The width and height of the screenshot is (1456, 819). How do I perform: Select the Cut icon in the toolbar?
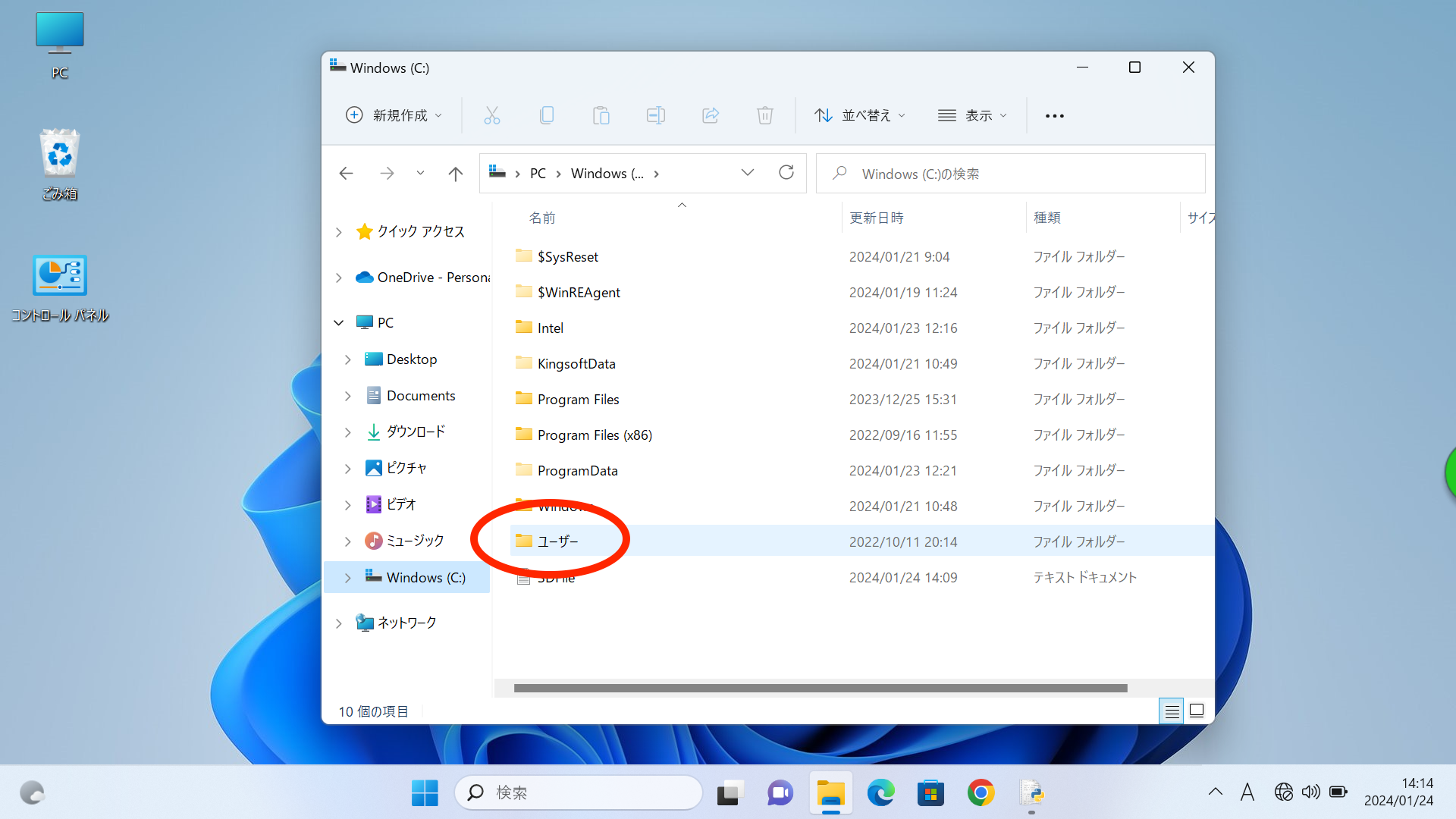coord(491,115)
